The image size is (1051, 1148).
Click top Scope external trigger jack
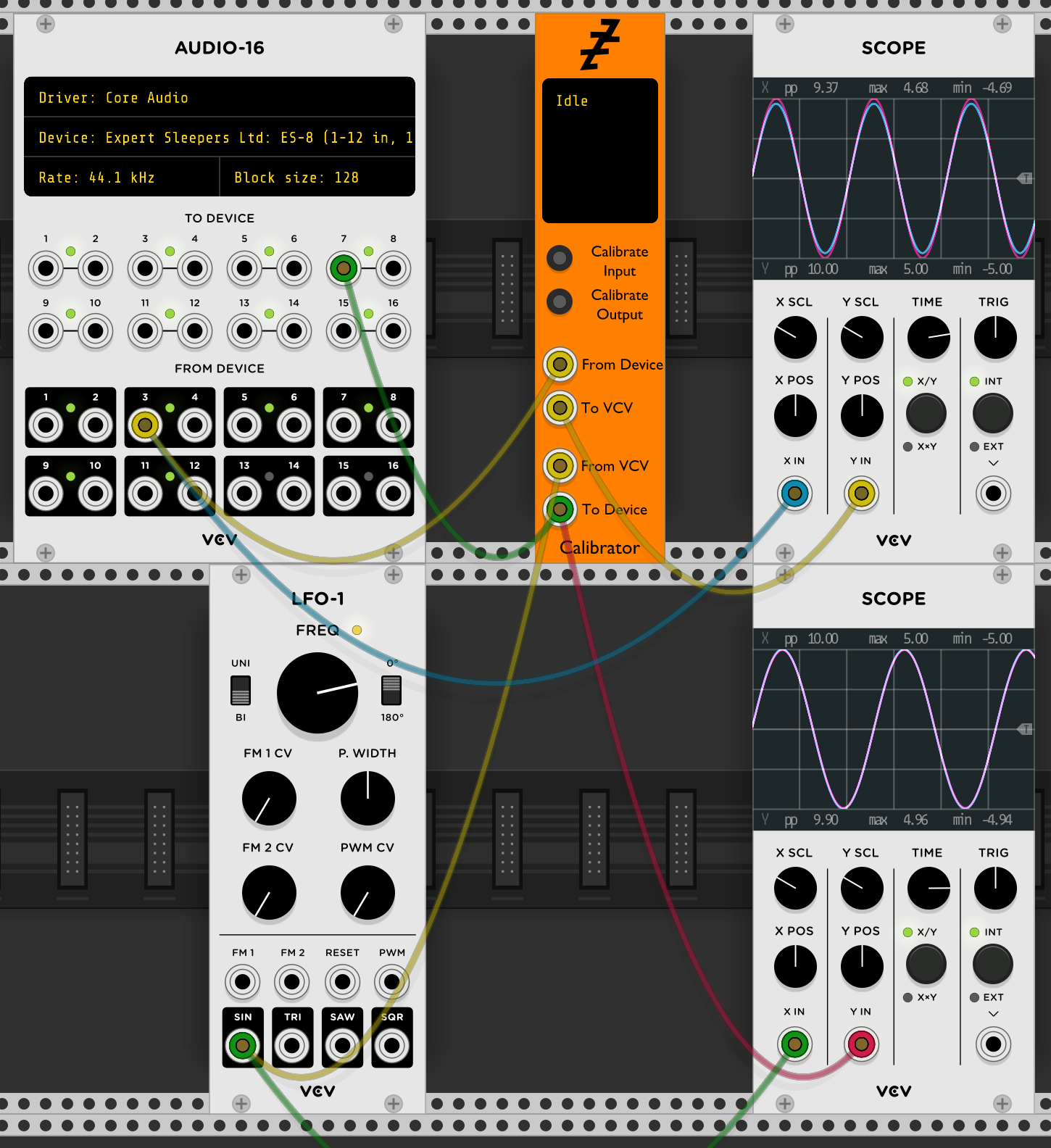pyautogui.click(x=994, y=494)
